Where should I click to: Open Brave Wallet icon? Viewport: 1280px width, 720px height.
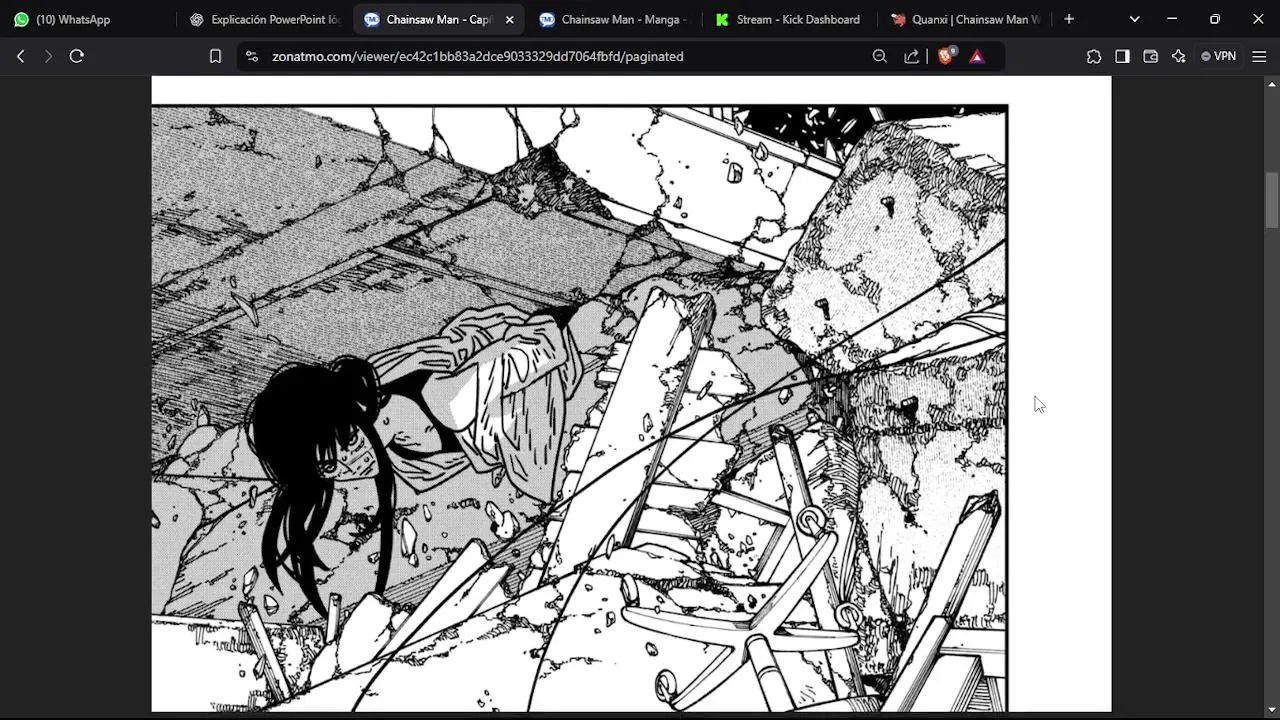click(1151, 57)
